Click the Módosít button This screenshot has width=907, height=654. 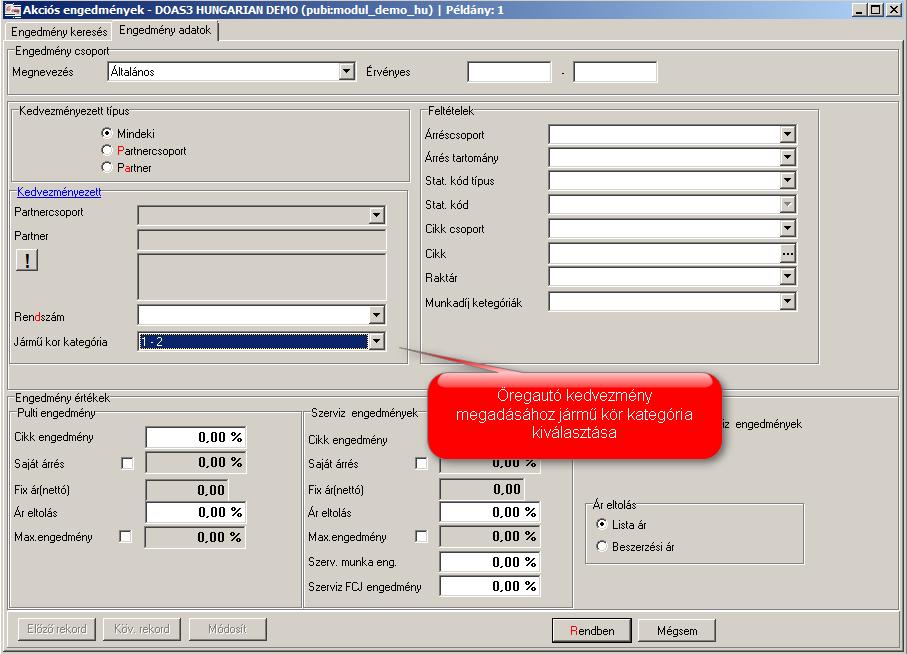(x=227, y=629)
